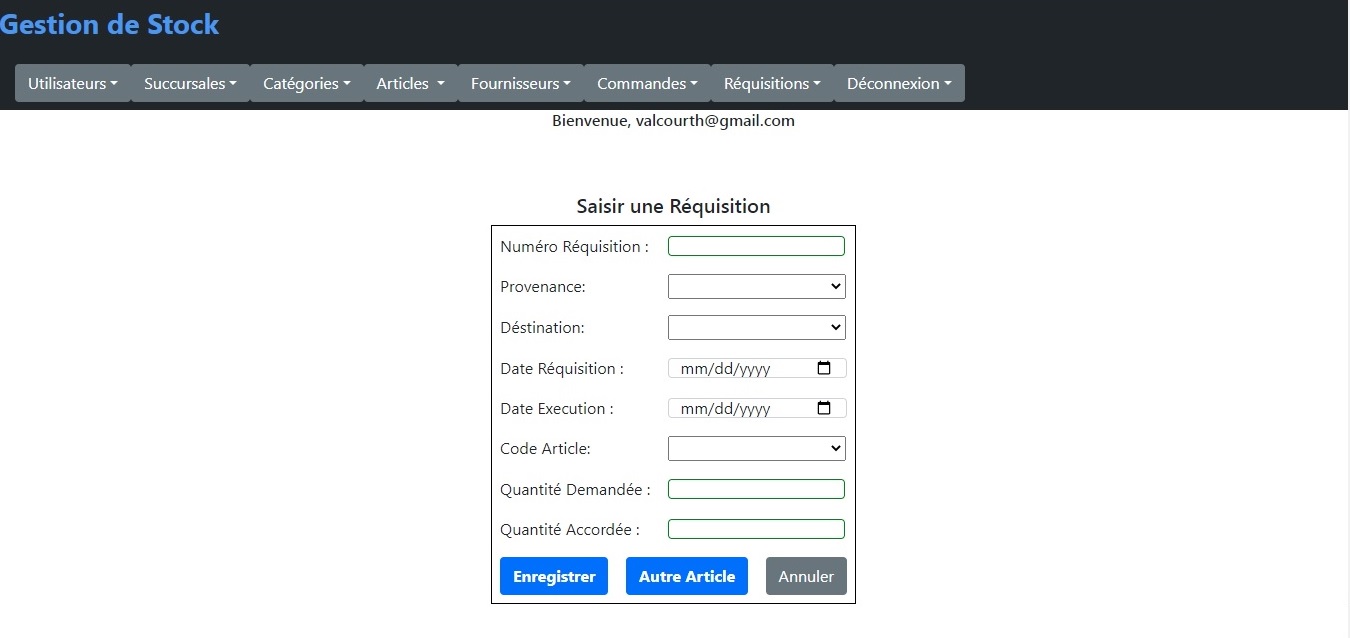1350x638 pixels.
Task: Go to Gestion de Stock home link
Action: (109, 24)
